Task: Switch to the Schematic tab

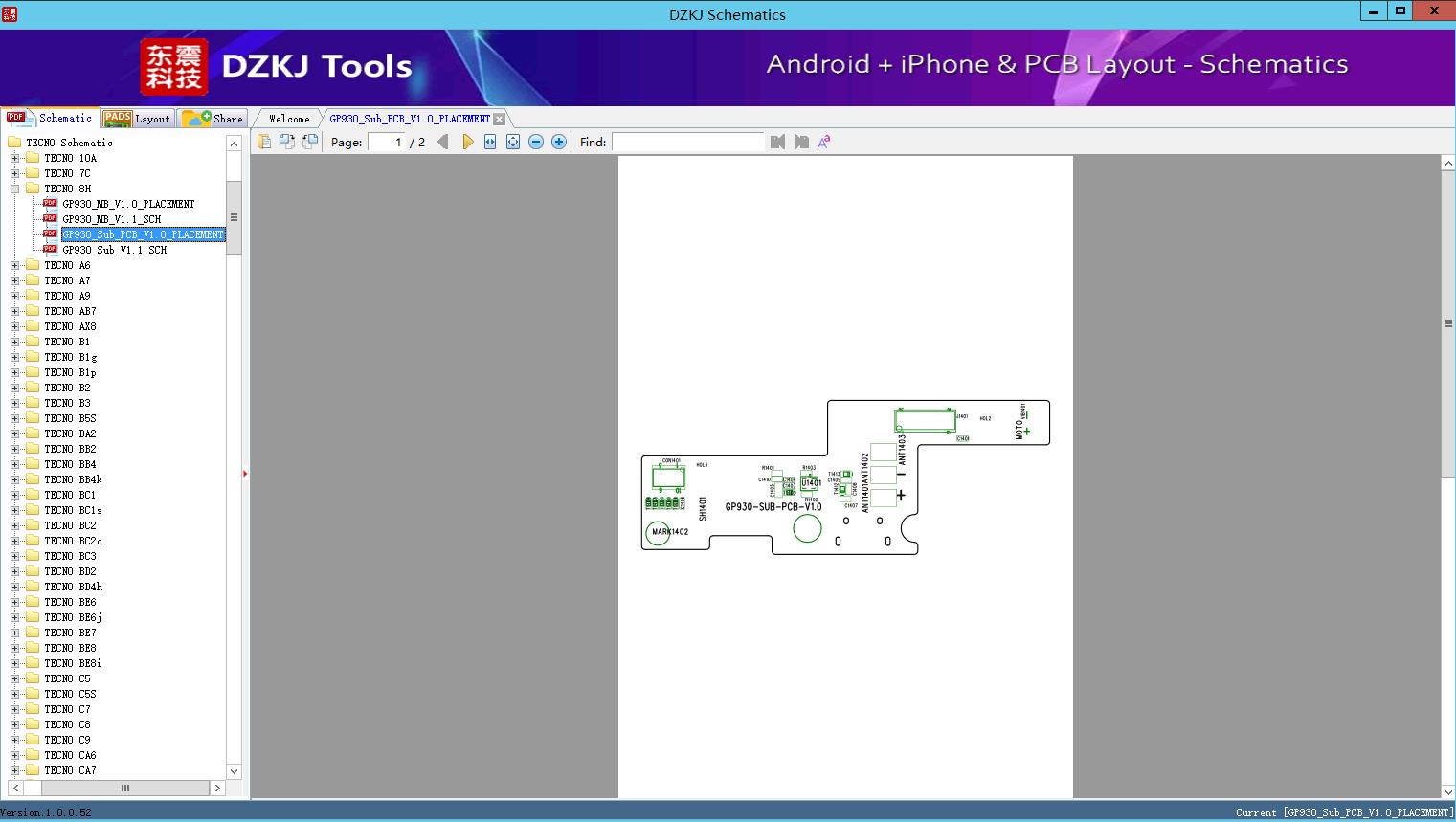Action: click(50, 118)
